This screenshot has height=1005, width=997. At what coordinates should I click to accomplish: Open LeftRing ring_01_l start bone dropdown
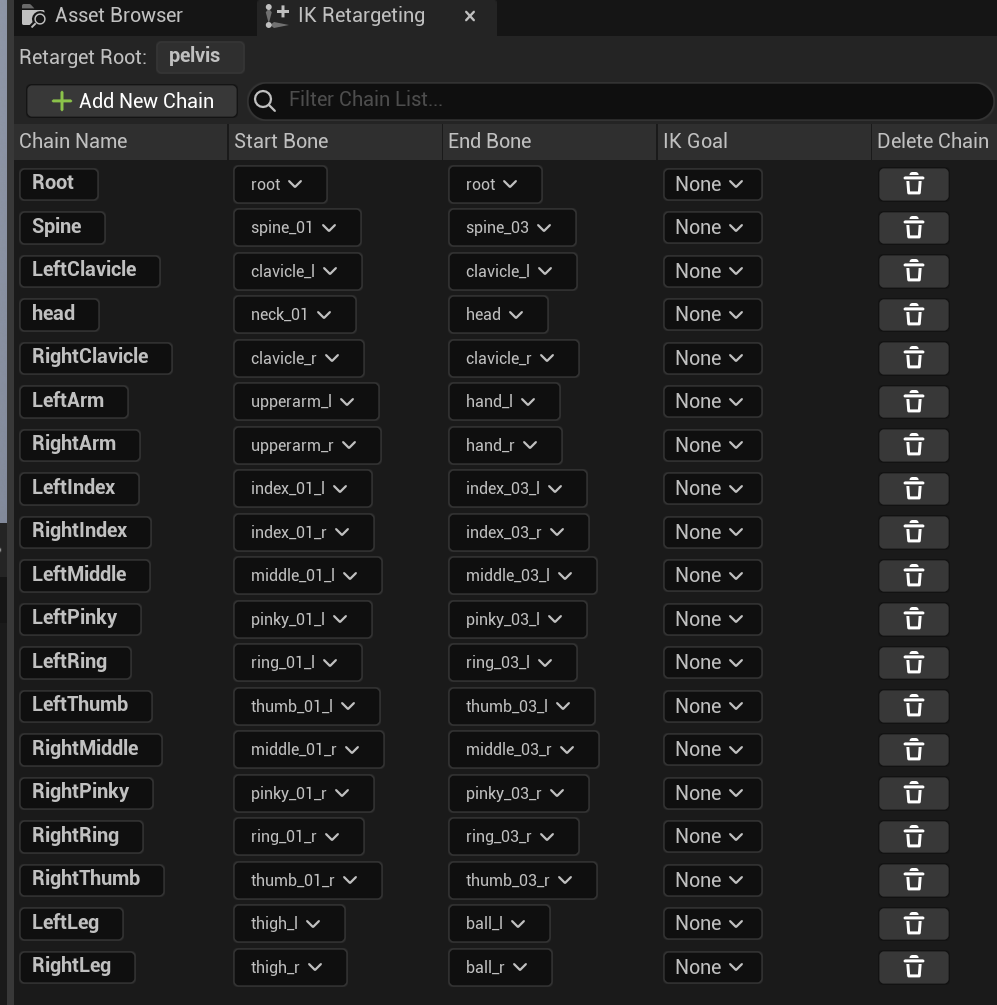click(x=297, y=663)
